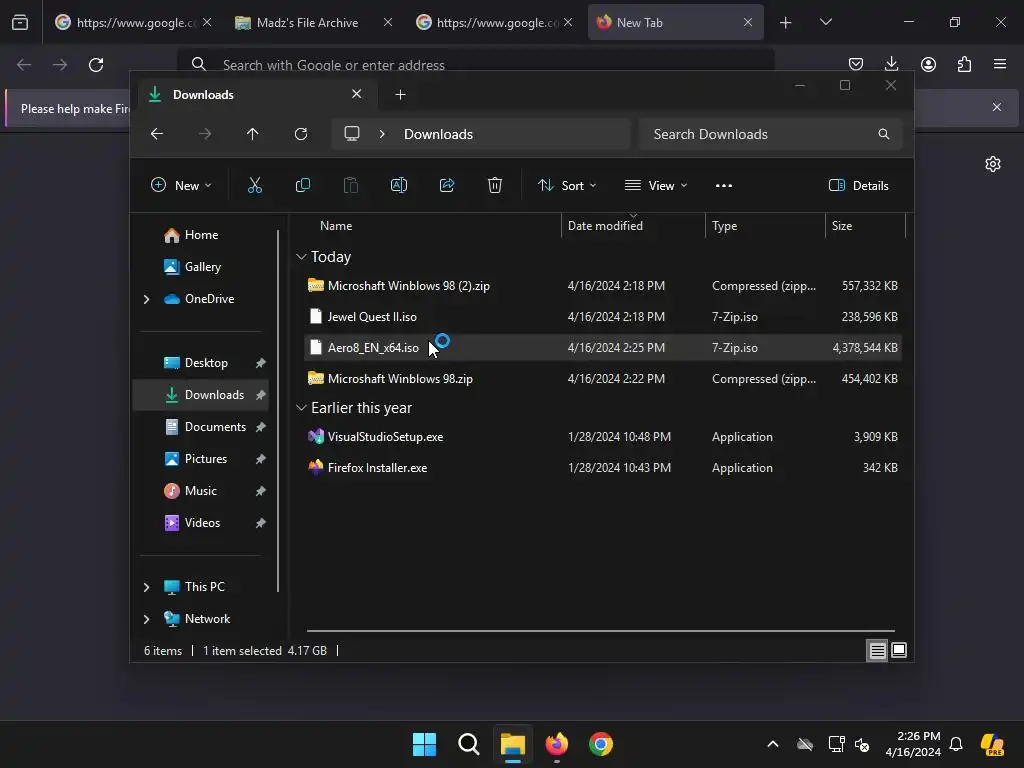Expand OneDrive in navigation pane
The height and width of the screenshot is (768, 1024).
coord(146,299)
